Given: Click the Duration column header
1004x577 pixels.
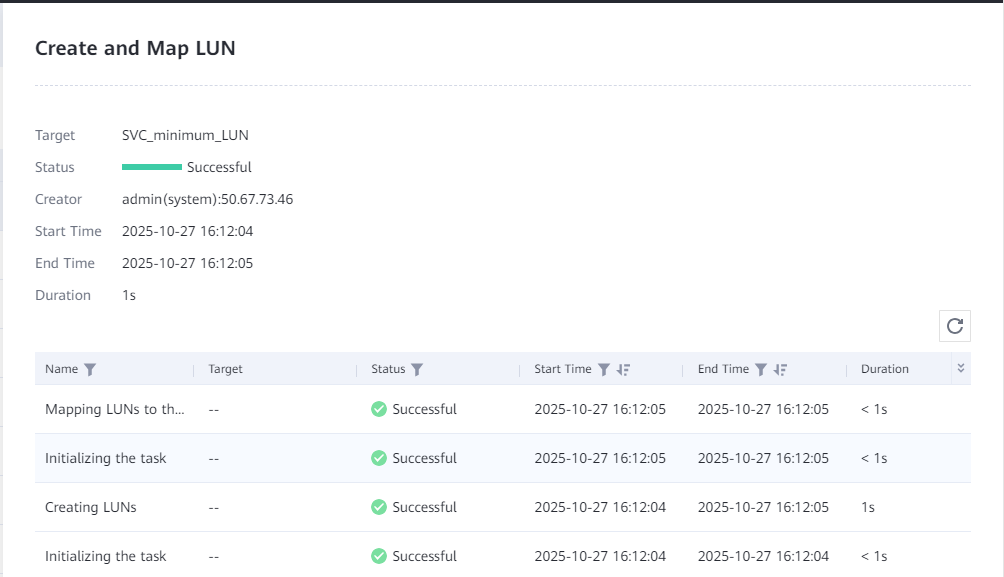Looking at the screenshot, I should tap(884, 369).
